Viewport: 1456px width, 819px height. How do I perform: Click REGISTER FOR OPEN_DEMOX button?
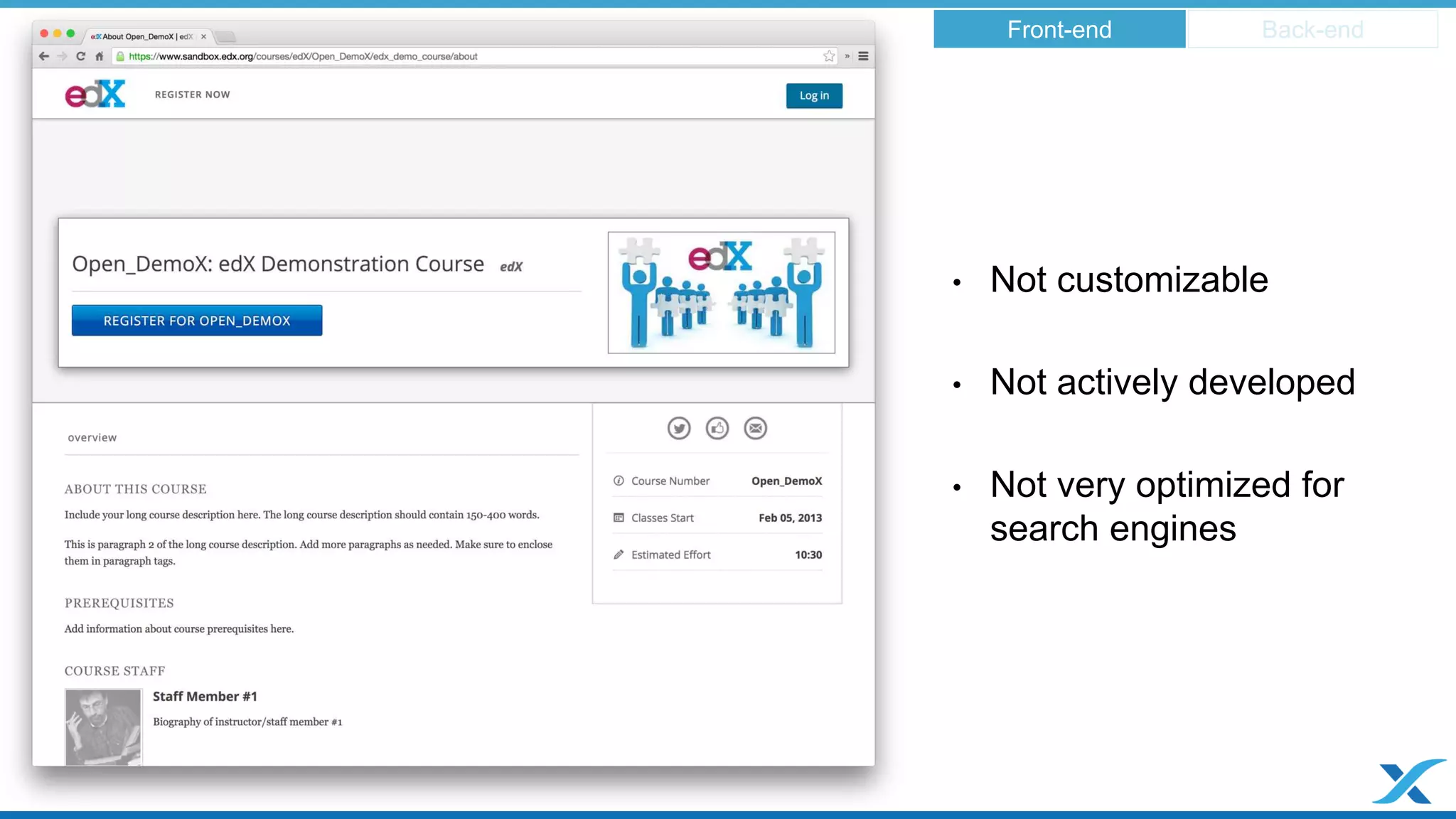tap(197, 321)
